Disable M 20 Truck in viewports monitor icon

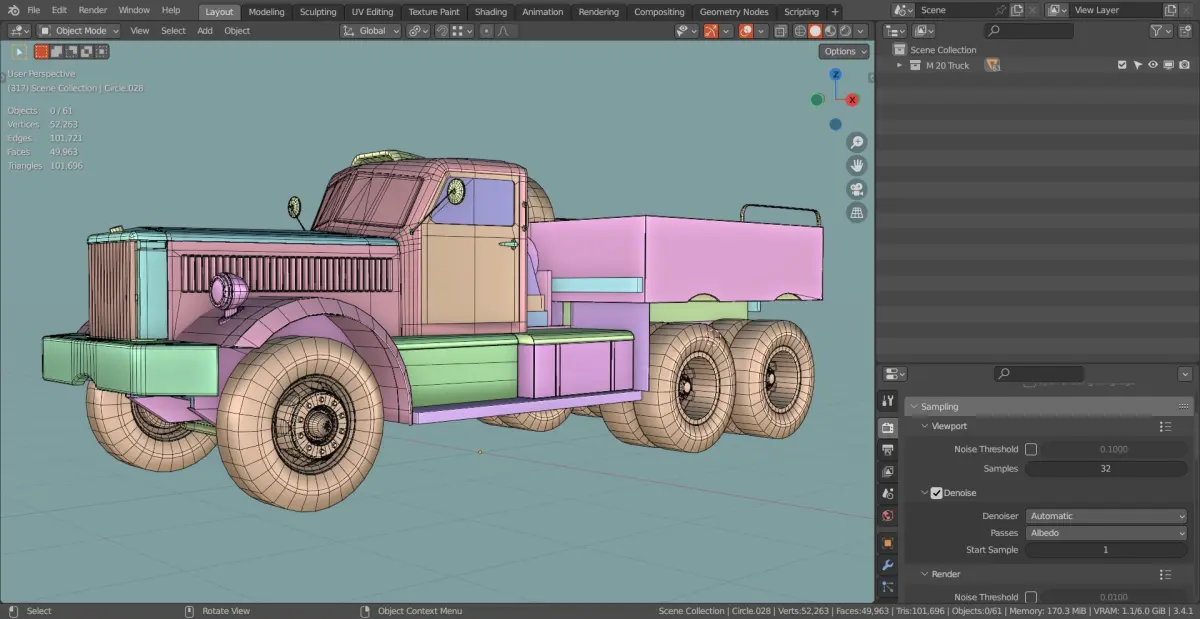(1168, 65)
